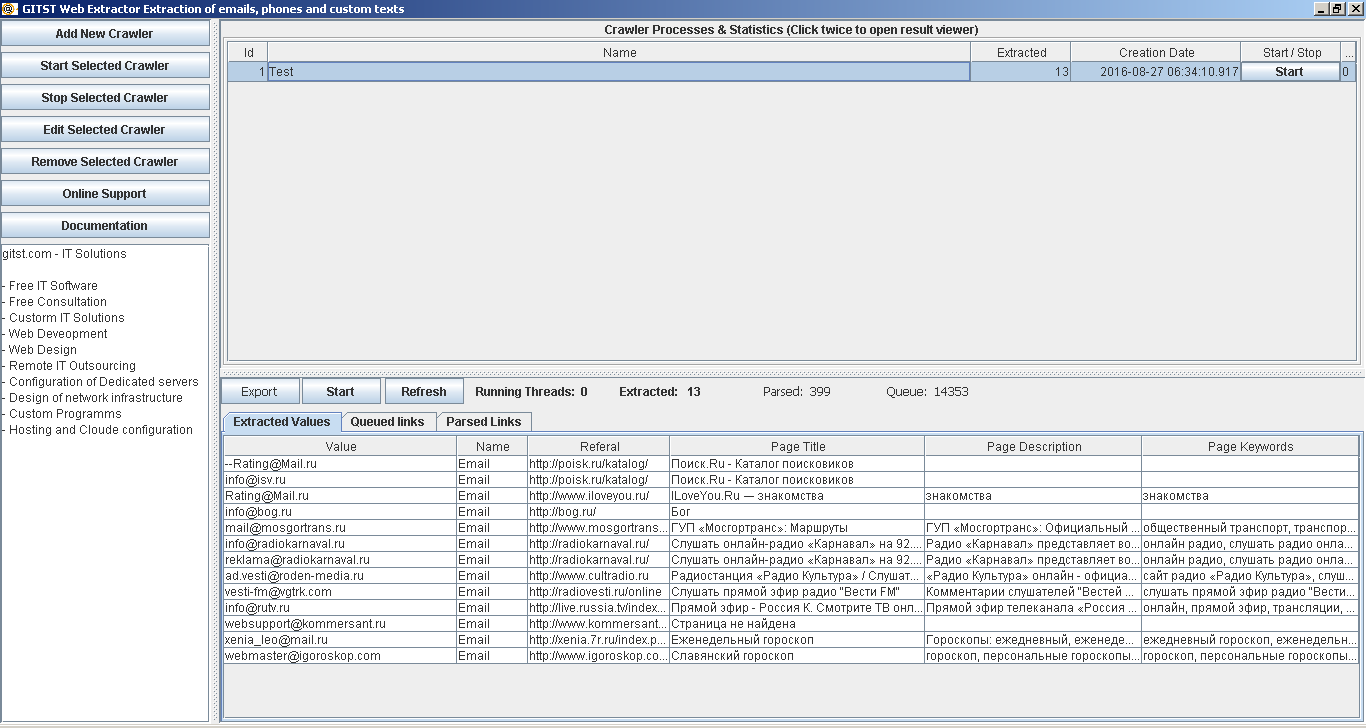Click the Export button
This screenshot has height=728, width=1366.
[x=259, y=391]
